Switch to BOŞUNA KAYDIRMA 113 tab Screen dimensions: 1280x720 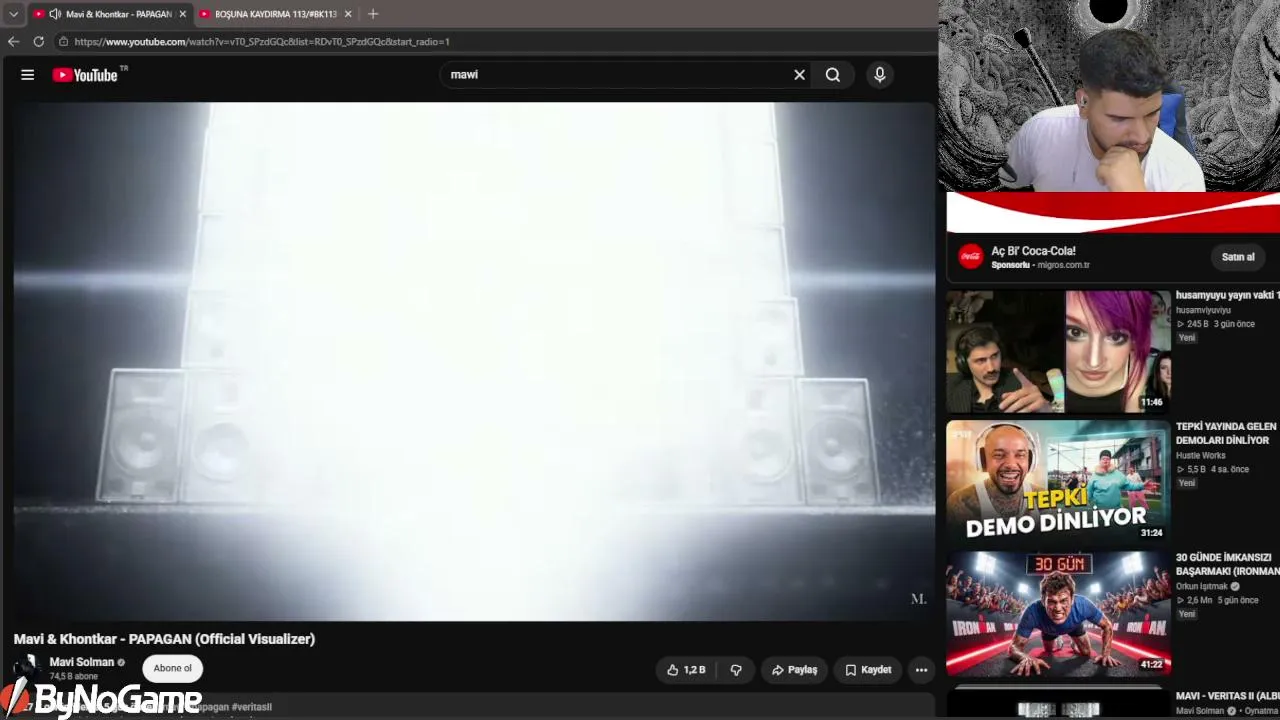[x=275, y=14]
